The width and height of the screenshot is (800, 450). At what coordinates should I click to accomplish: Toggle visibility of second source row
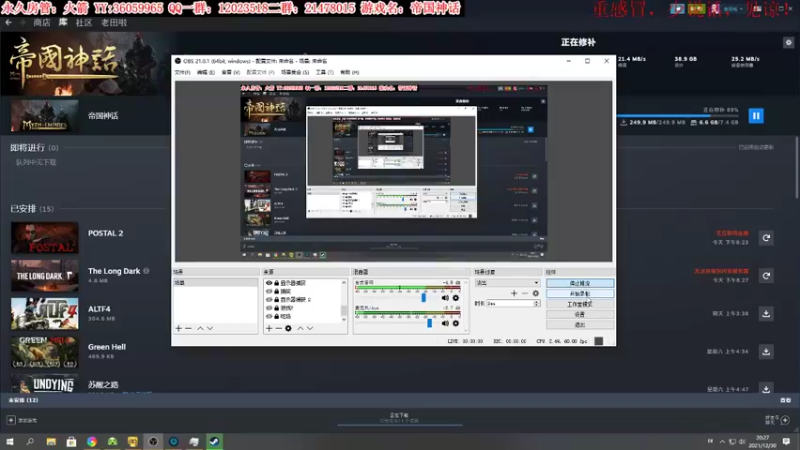coord(269,291)
